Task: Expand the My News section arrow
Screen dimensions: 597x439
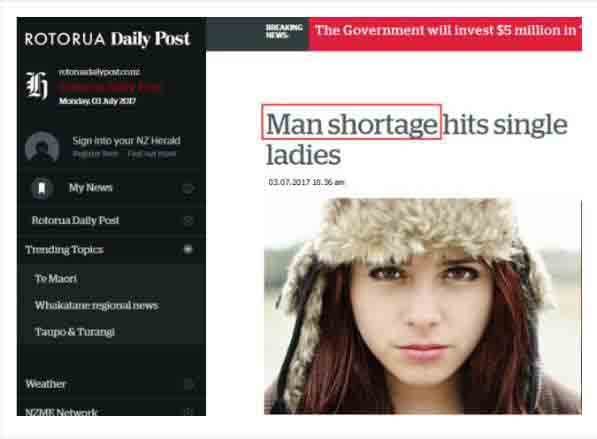Action: 188,188
